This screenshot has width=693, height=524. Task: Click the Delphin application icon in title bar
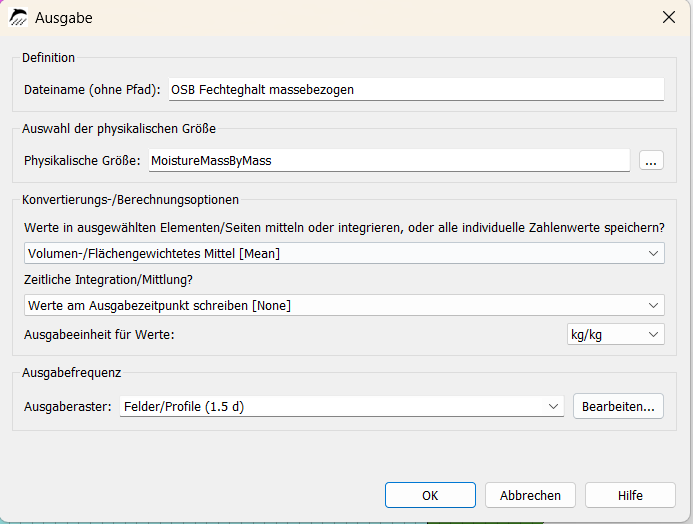[18, 18]
